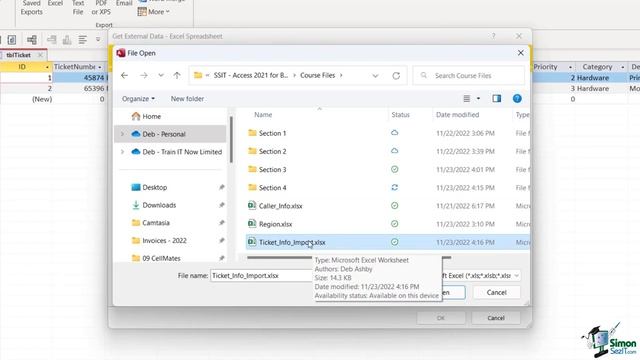Open ID column dropdown in tblTicket
640x360 pixels.
coord(47,67)
